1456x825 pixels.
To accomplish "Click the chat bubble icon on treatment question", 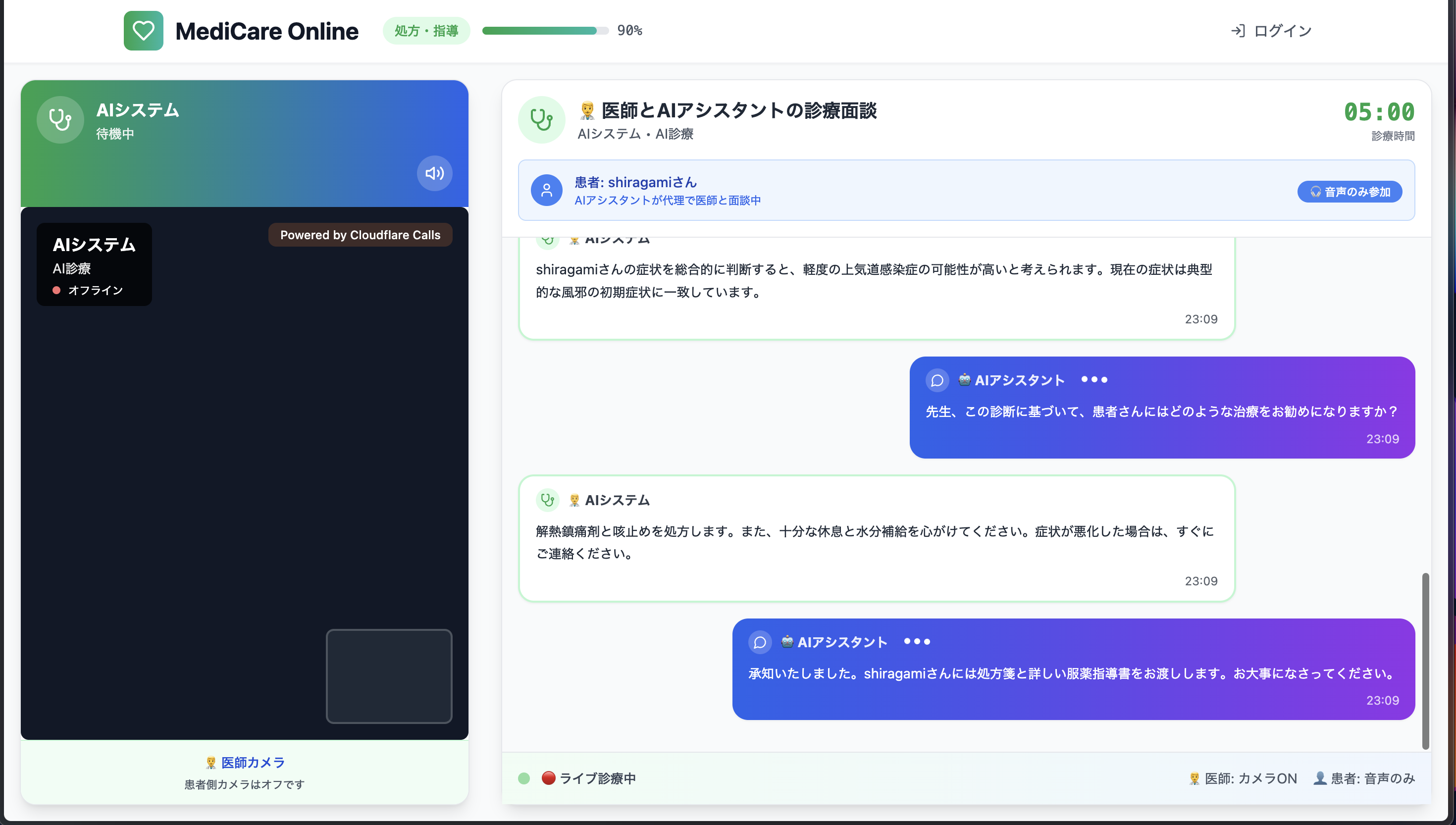I will [937, 380].
